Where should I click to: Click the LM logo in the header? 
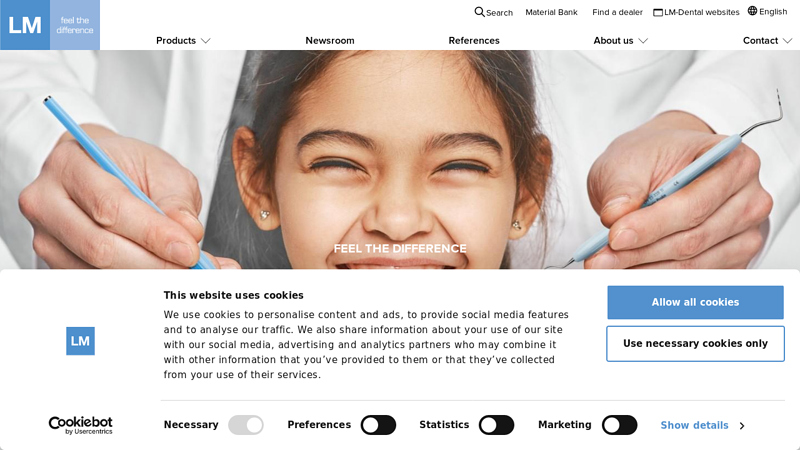[x=25, y=25]
